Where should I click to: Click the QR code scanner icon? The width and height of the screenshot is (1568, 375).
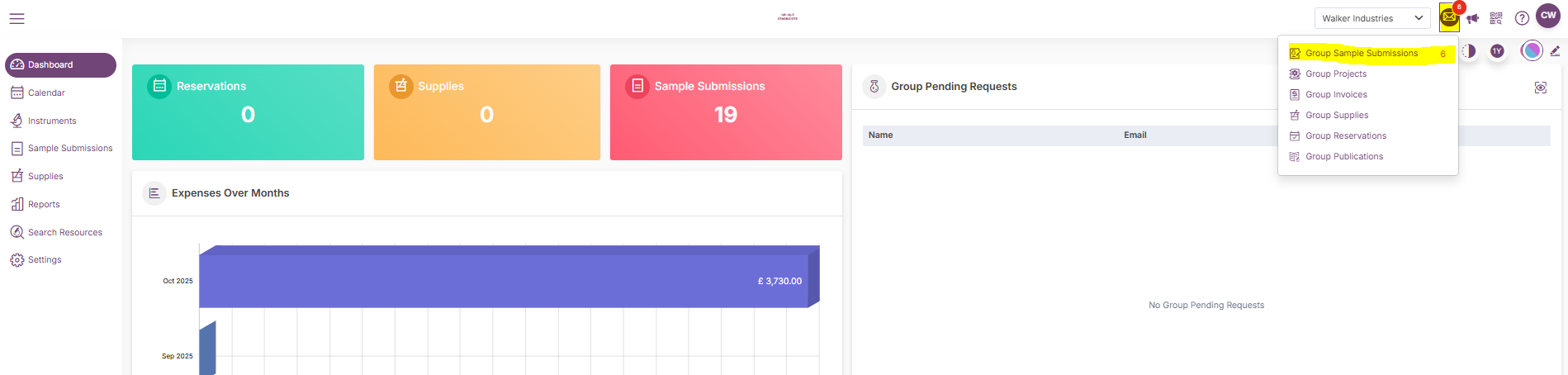point(1495,18)
